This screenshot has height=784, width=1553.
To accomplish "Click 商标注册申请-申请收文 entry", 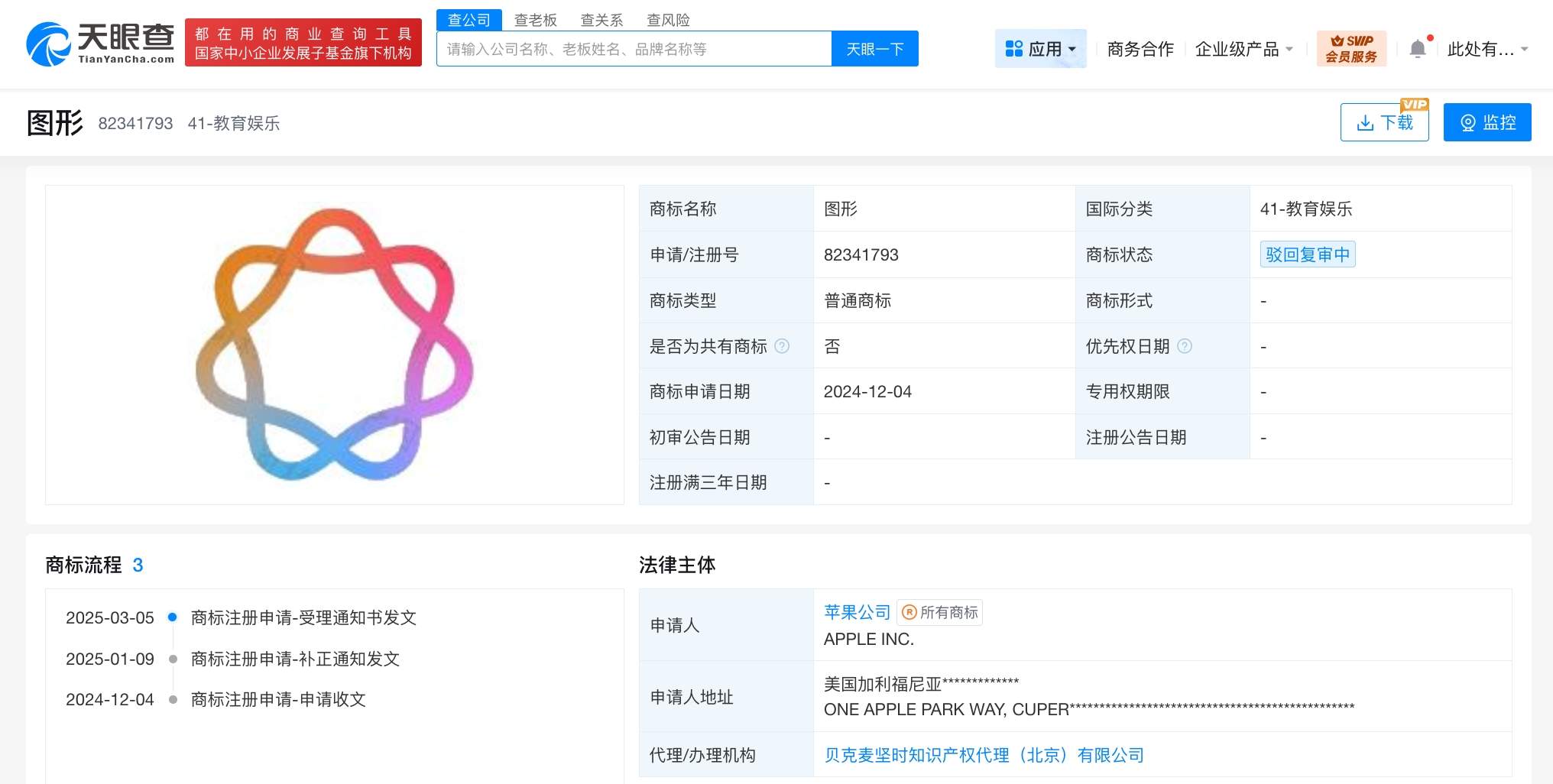I will point(278,699).
